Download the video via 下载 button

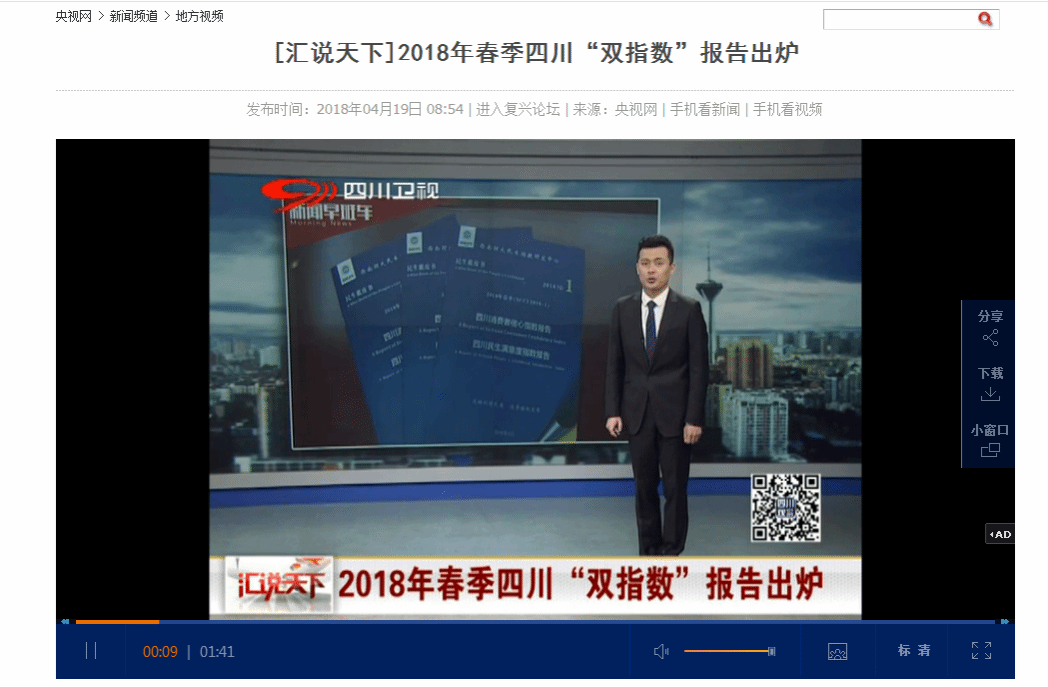990,384
